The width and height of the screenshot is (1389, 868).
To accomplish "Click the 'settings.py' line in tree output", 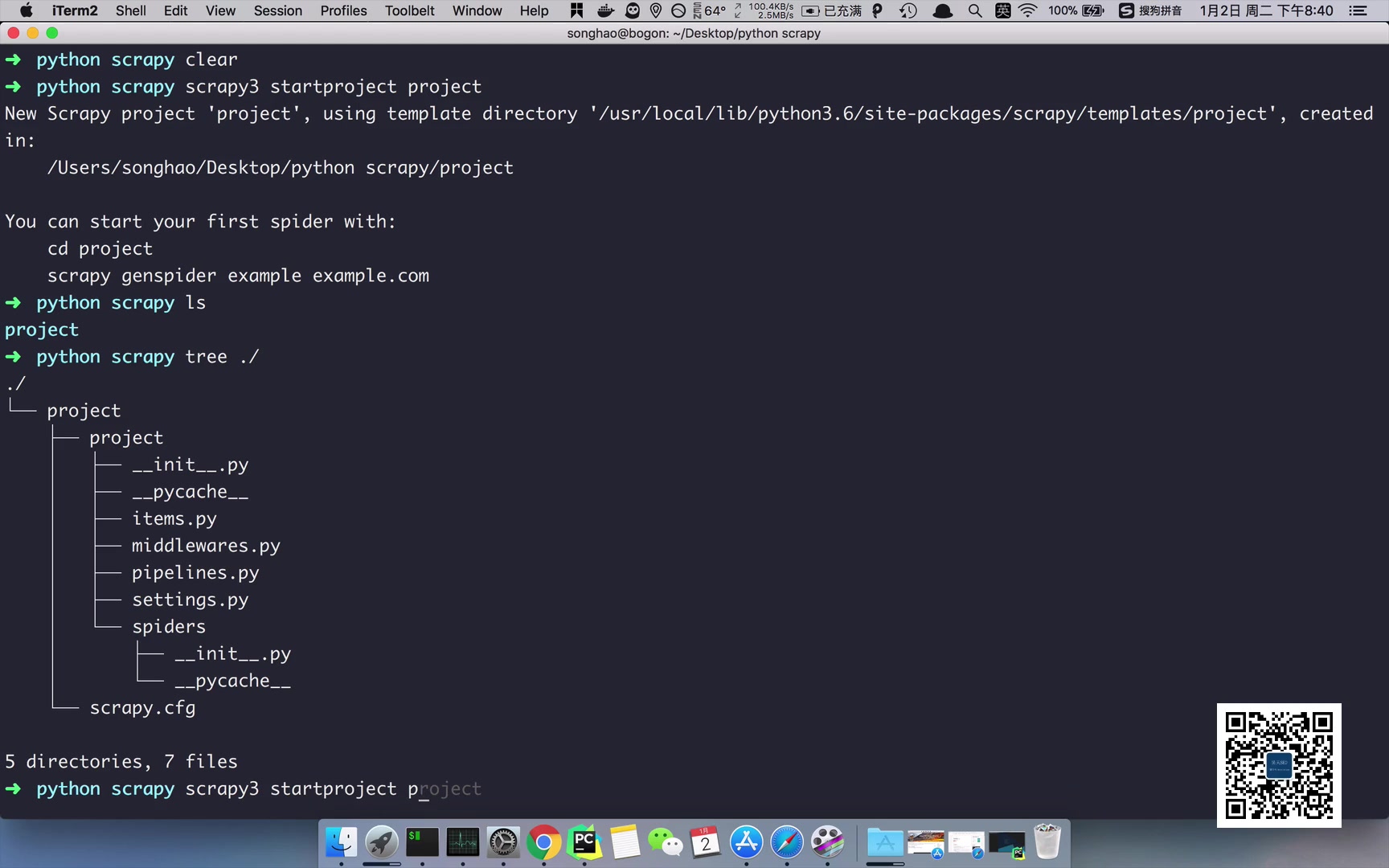I will [x=191, y=600].
